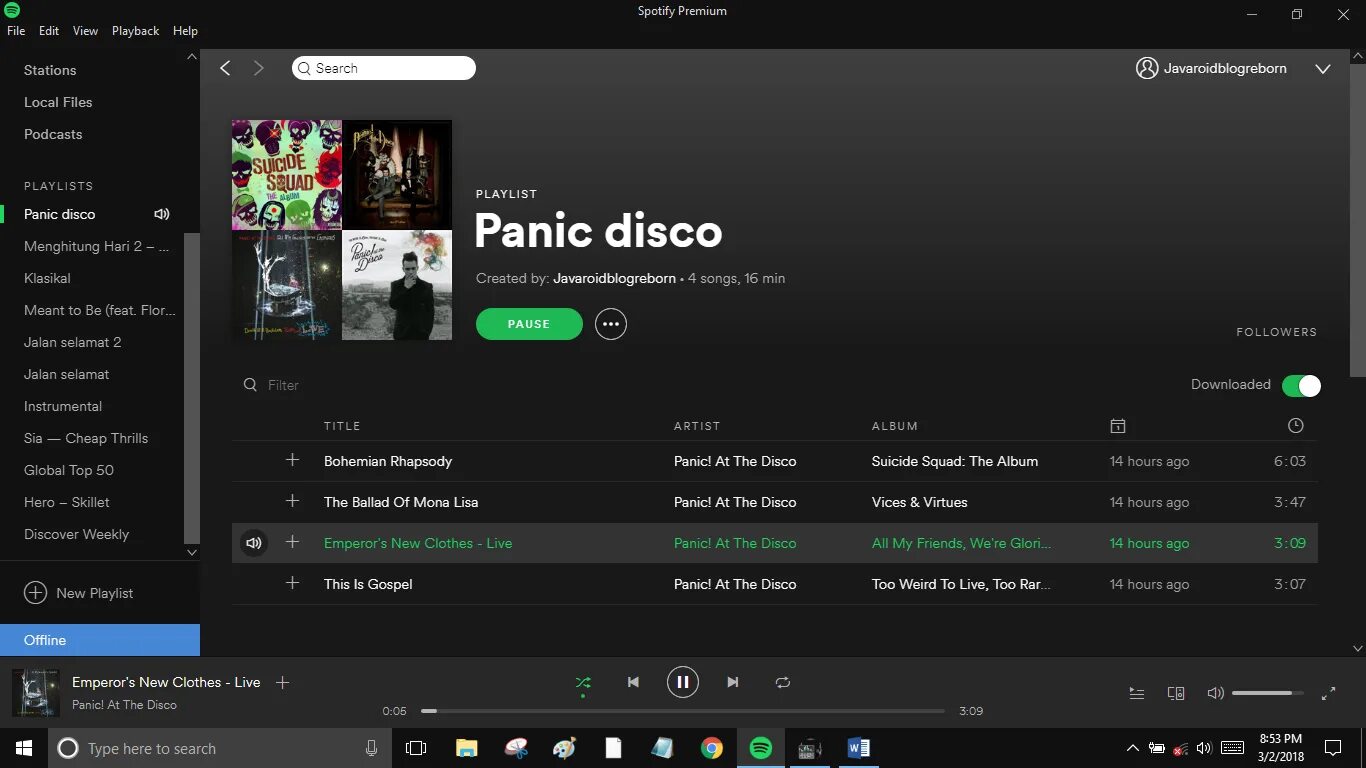Screen dimensions: 1366x768
Task: Enter full screen mode
Action: tap(1329, 693)
